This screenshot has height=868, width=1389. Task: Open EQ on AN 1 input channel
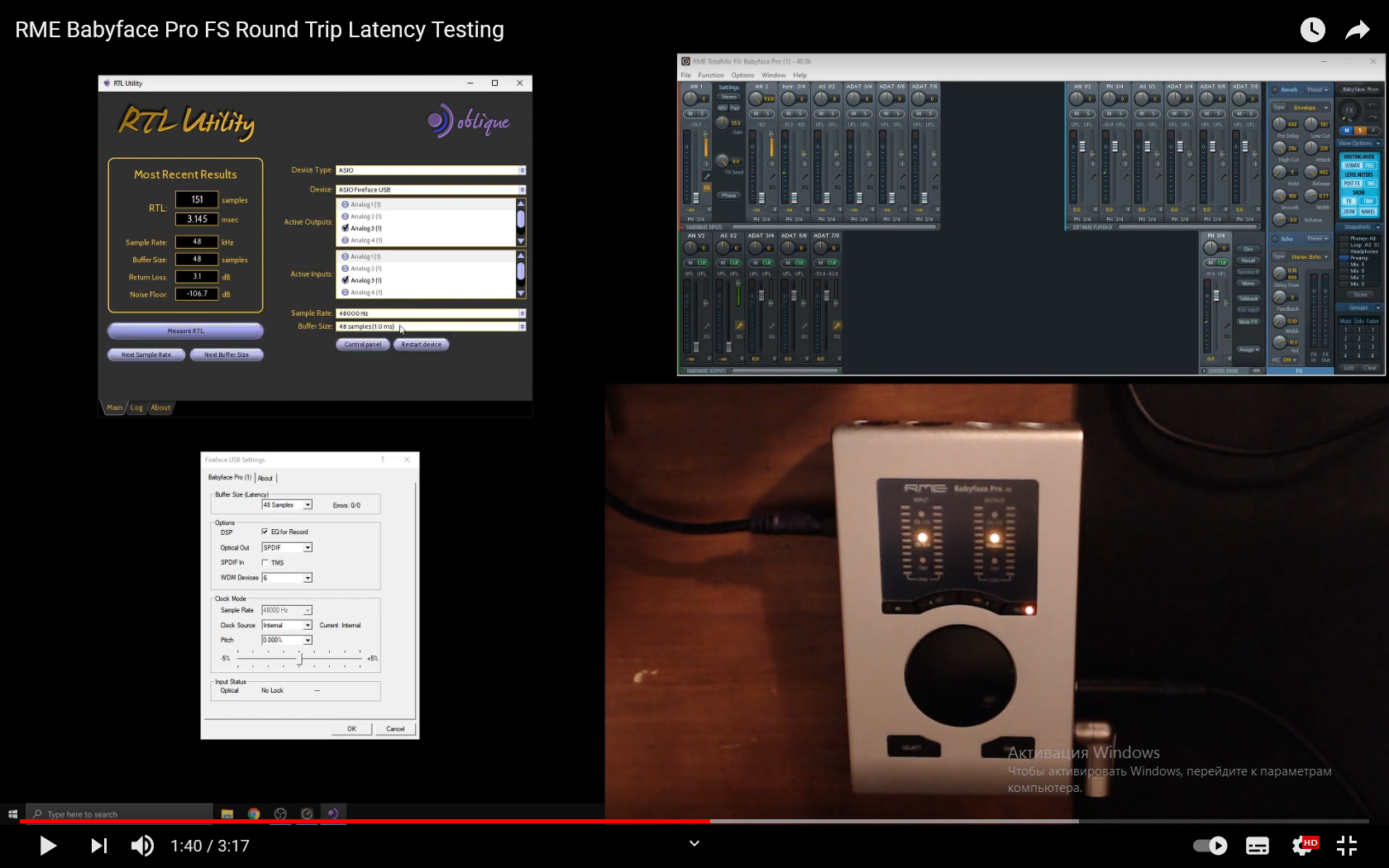point(707,187)
